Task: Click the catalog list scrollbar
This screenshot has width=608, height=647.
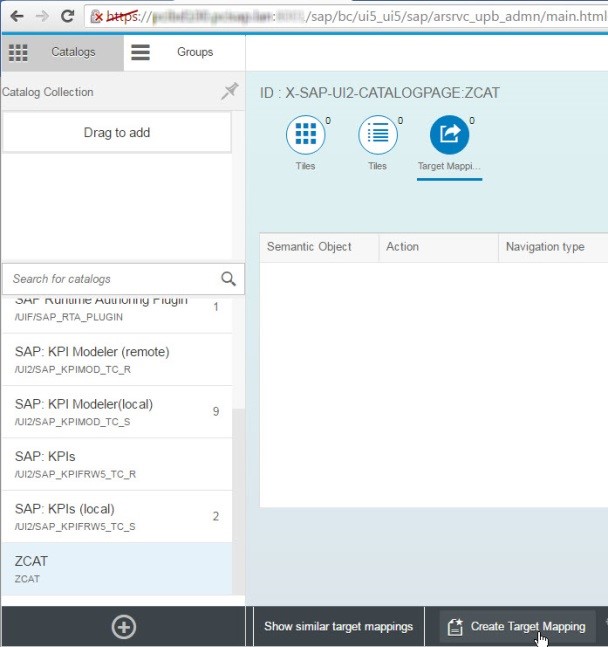Action: [238, 480]
